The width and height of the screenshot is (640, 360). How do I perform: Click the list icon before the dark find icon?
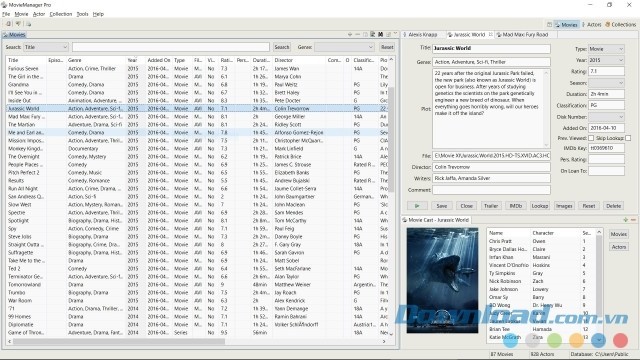click(373, 35)
